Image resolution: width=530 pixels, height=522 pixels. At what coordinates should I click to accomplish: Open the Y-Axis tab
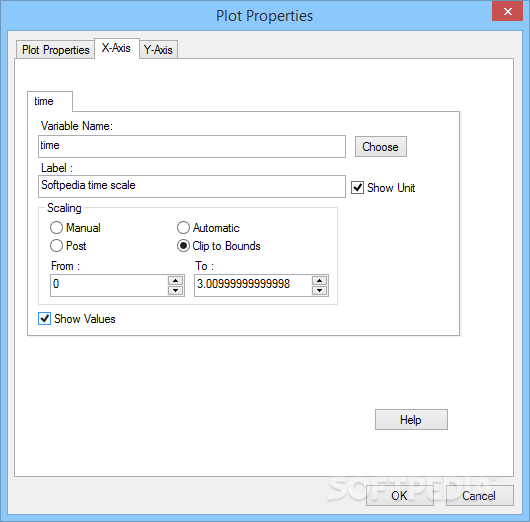click(158, 50)
